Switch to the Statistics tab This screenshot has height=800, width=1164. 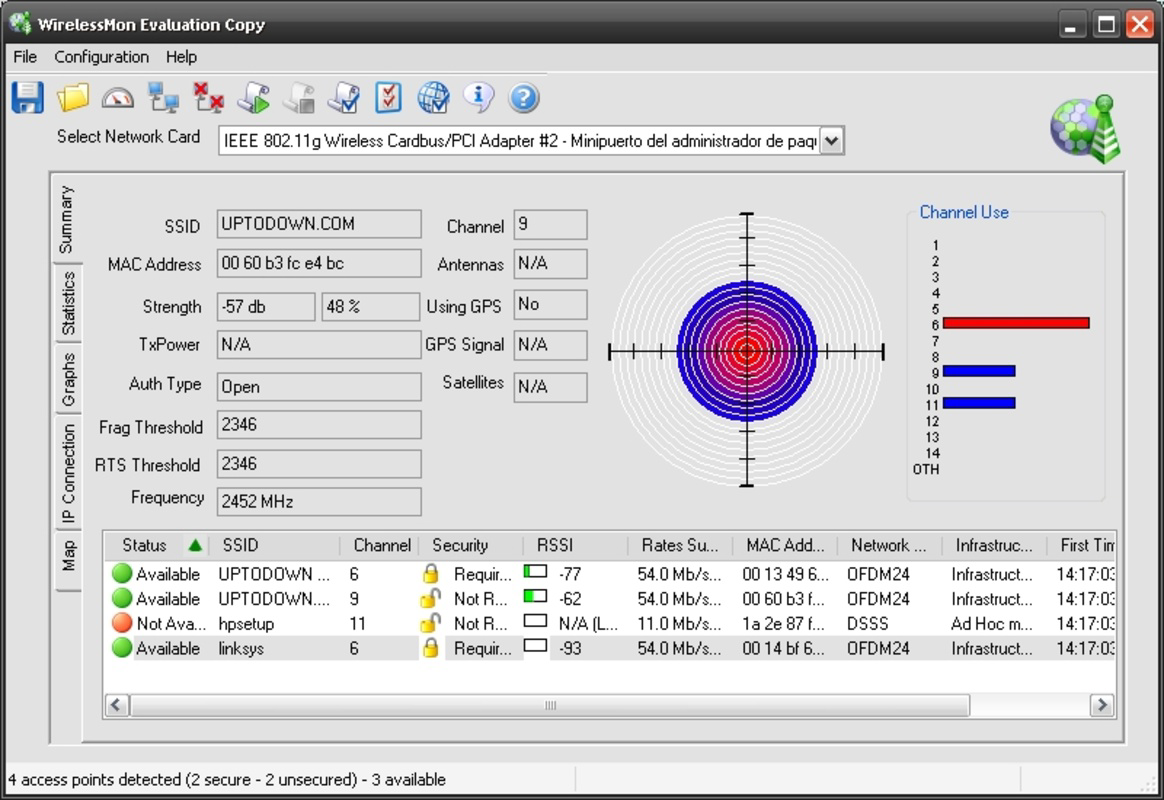coord(68,303)
